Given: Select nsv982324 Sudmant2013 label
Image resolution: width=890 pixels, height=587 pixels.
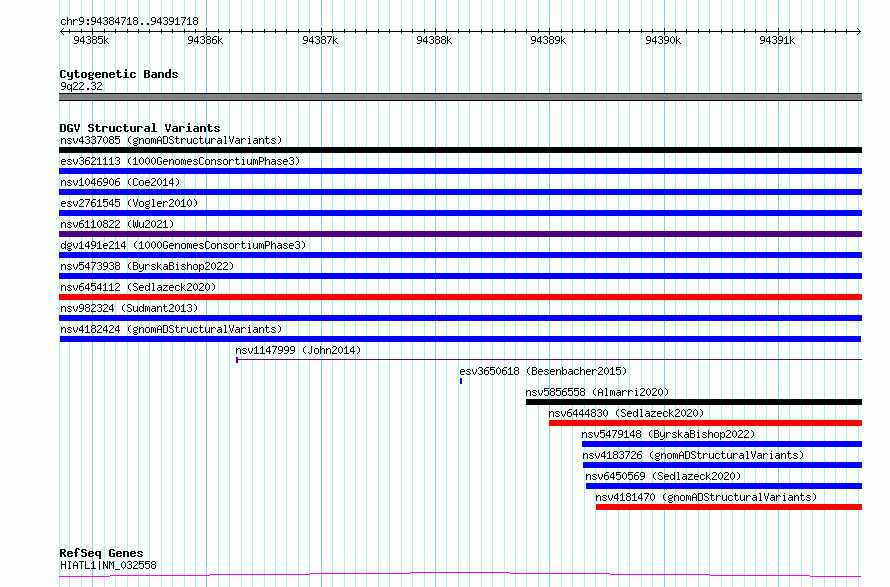Looking at the screenshot, I should click(x=129, y=308).
